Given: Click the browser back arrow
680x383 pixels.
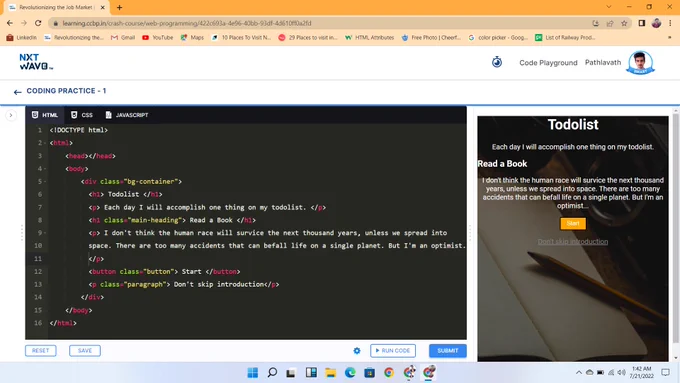Looking at the screenshot, I should tap(10, 23).
